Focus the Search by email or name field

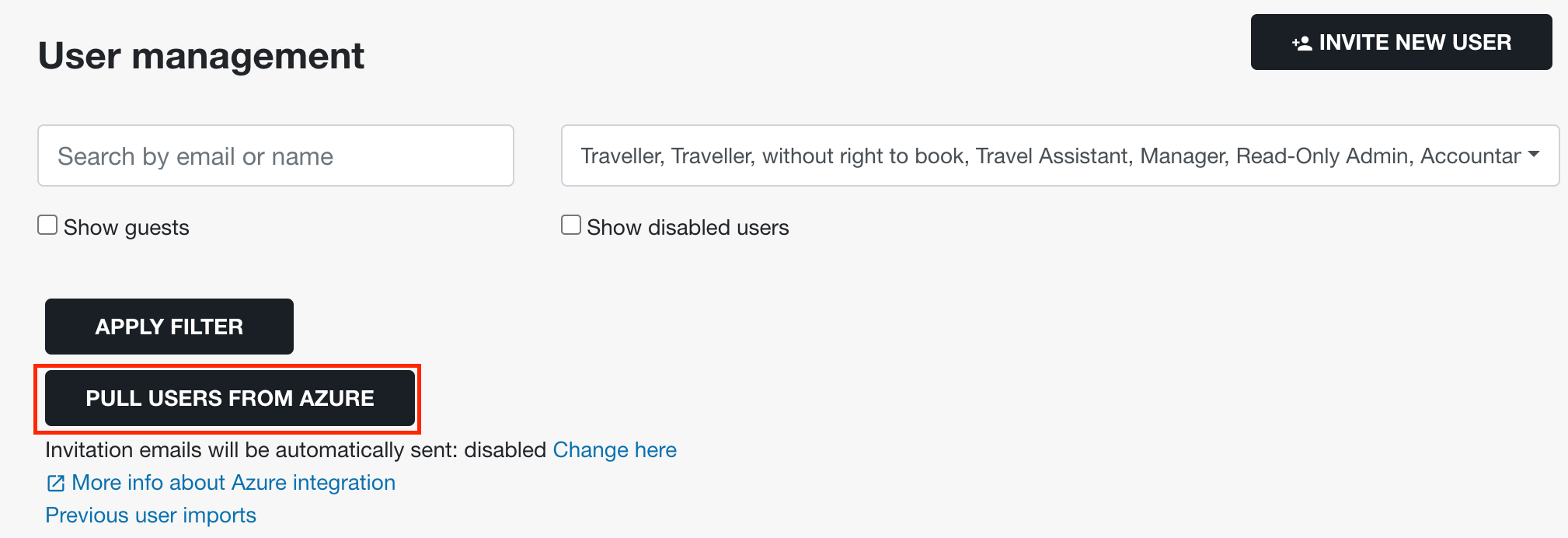pyautogui.click(x=276, y=155)
